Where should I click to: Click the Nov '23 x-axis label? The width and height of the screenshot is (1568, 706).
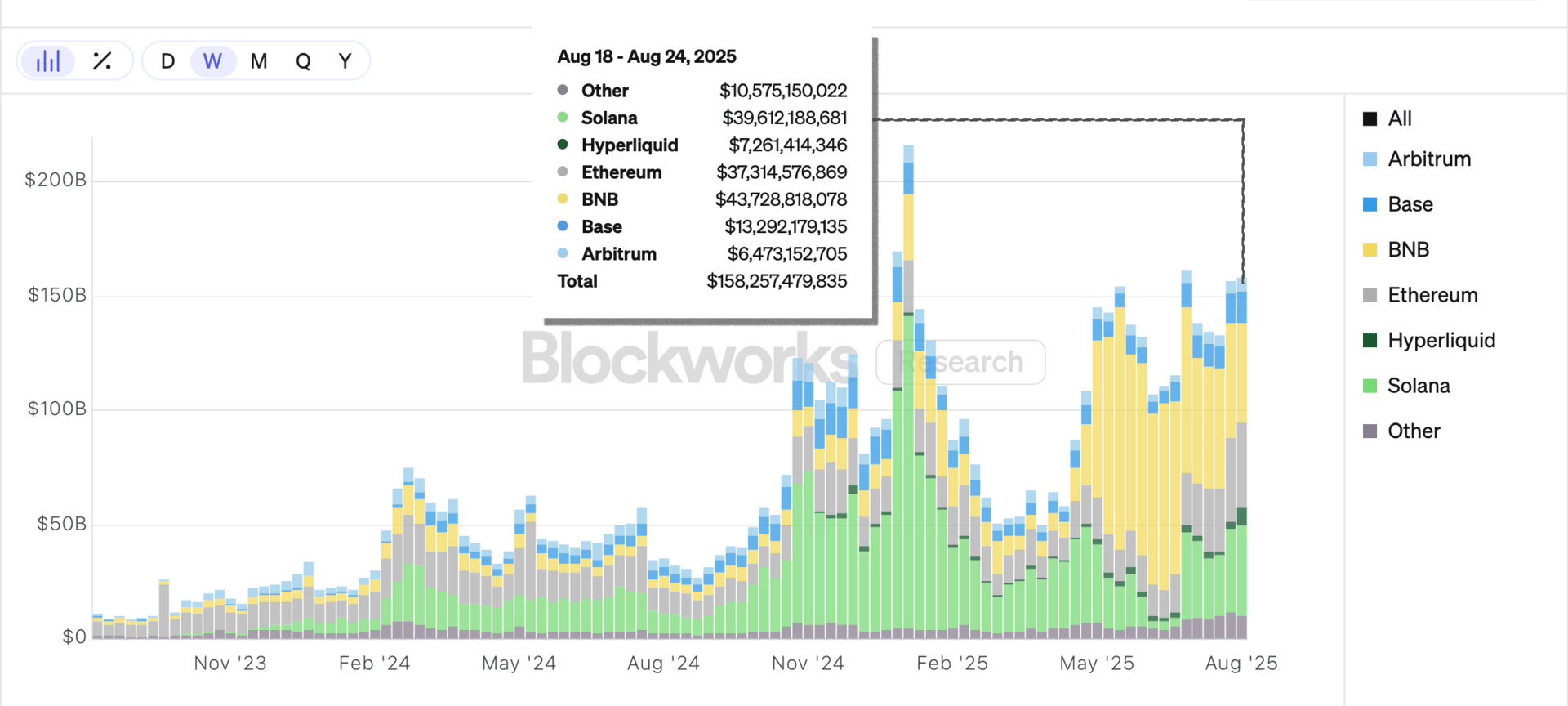pos(230,664)
